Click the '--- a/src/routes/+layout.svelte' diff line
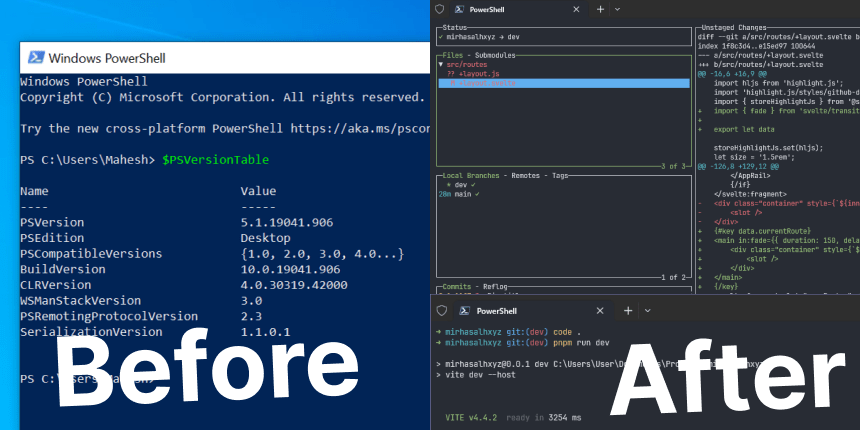Image resolution: width=860 pixels, height=430 pixels. point(760,55)
